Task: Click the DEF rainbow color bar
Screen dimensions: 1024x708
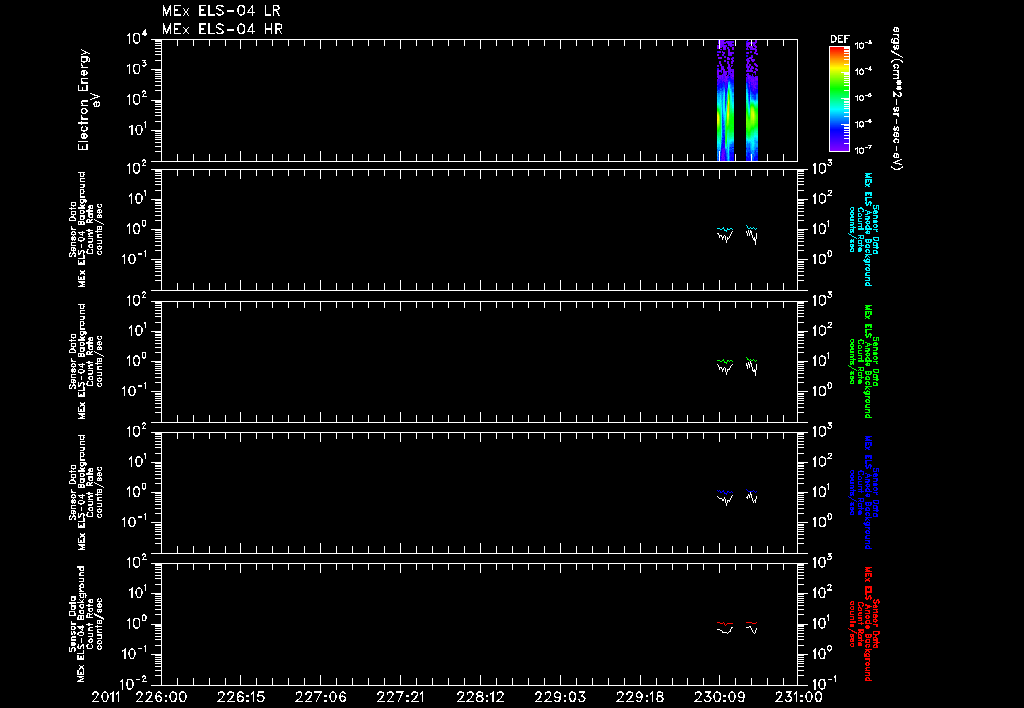Action: (x=839, y=99)
